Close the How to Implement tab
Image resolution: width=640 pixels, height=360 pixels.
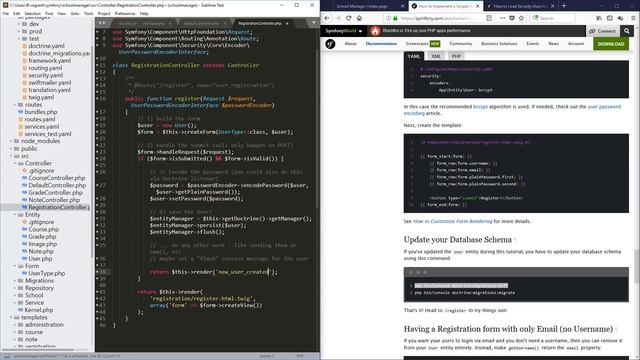(478, 6)
